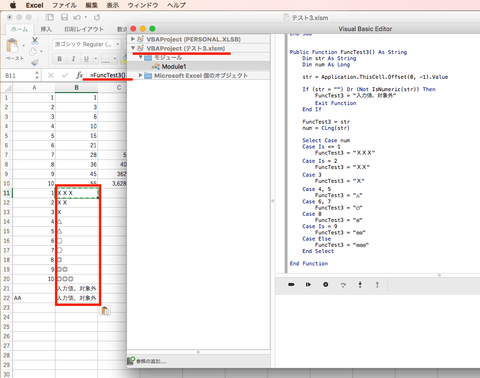
Task: Click the Borders icon in ribbon
Action: tap(105, 59)
